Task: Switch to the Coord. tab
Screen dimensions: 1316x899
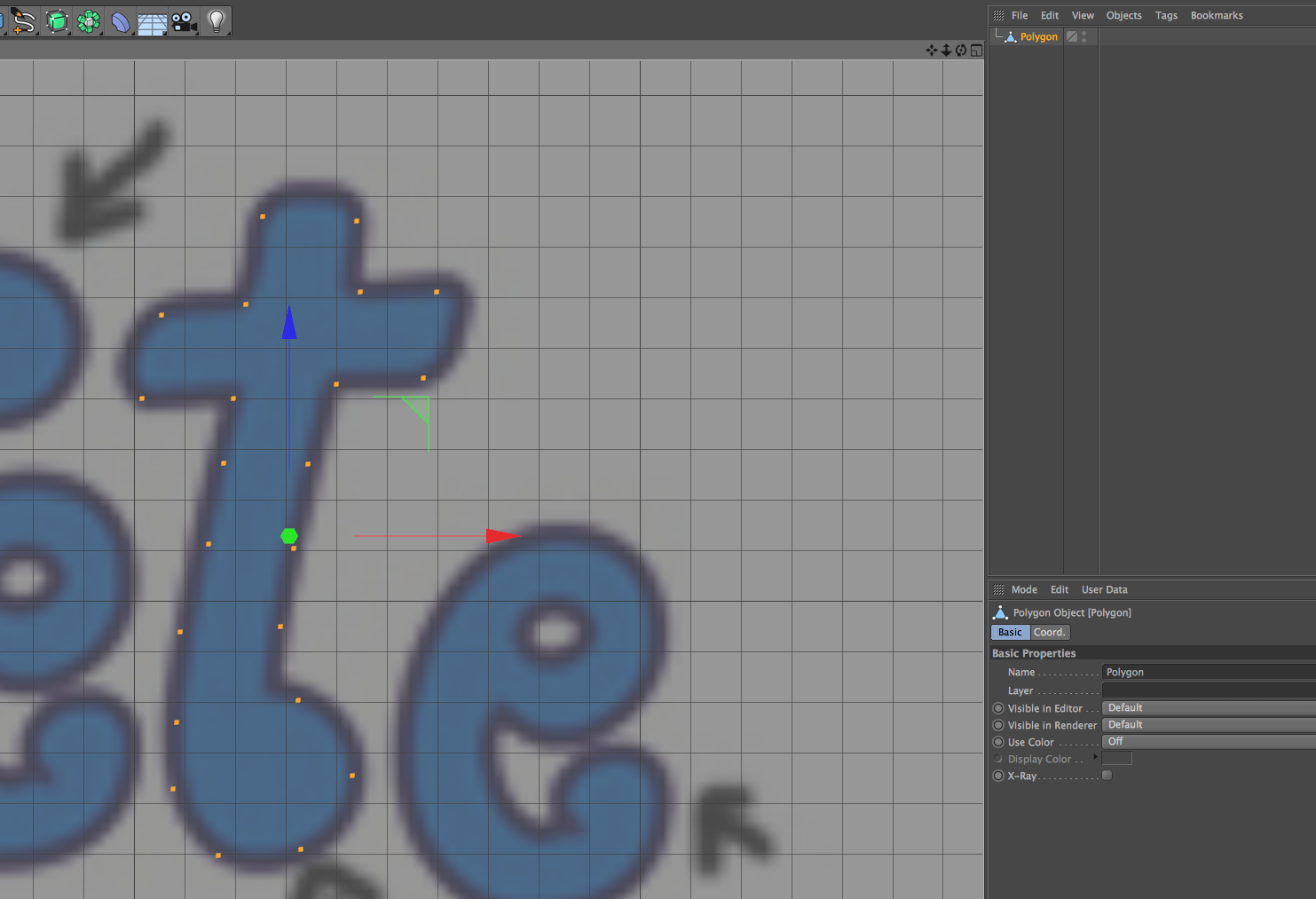Action: (x=1049, y=633)
